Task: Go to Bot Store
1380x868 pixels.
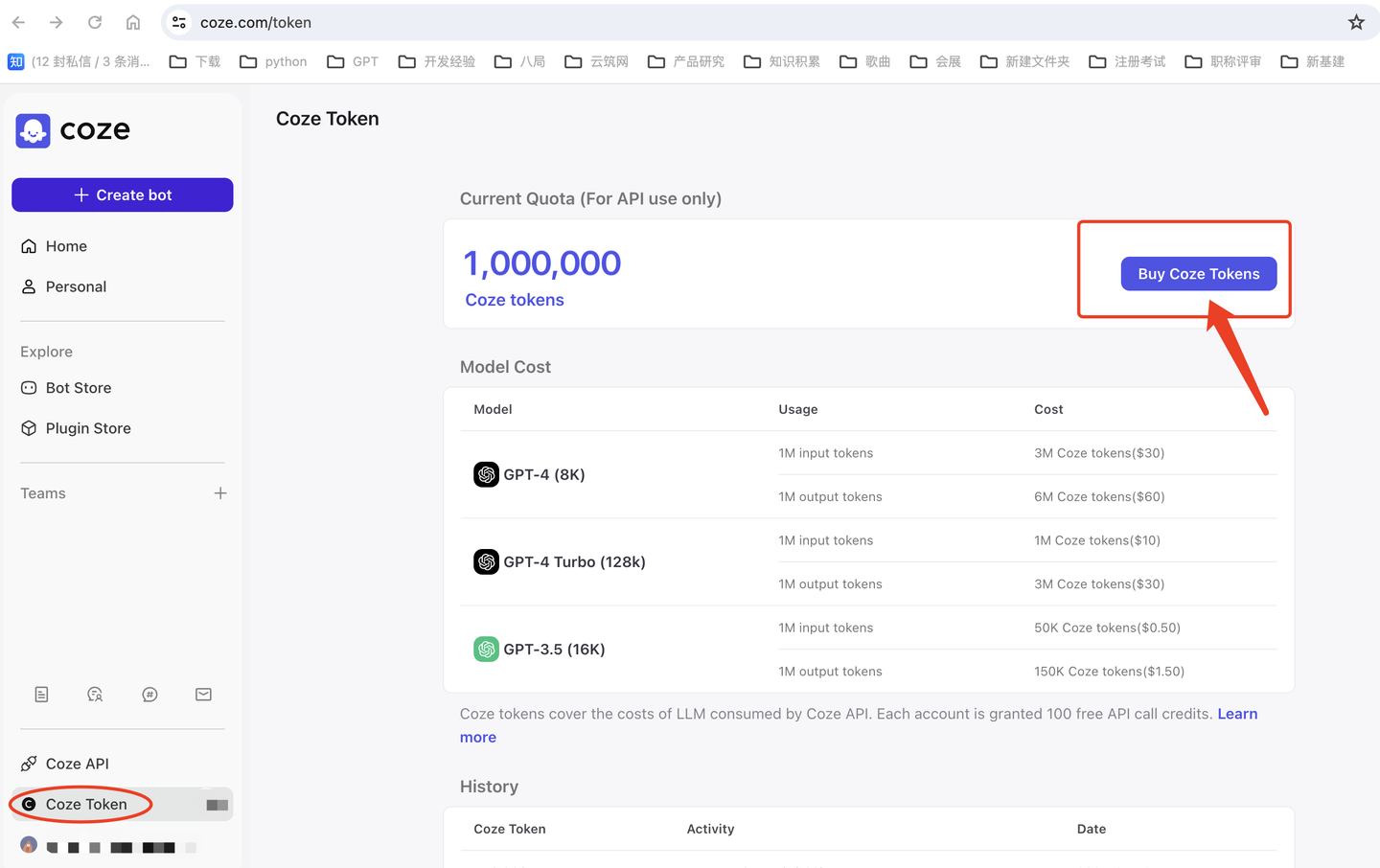Action: 78,388
